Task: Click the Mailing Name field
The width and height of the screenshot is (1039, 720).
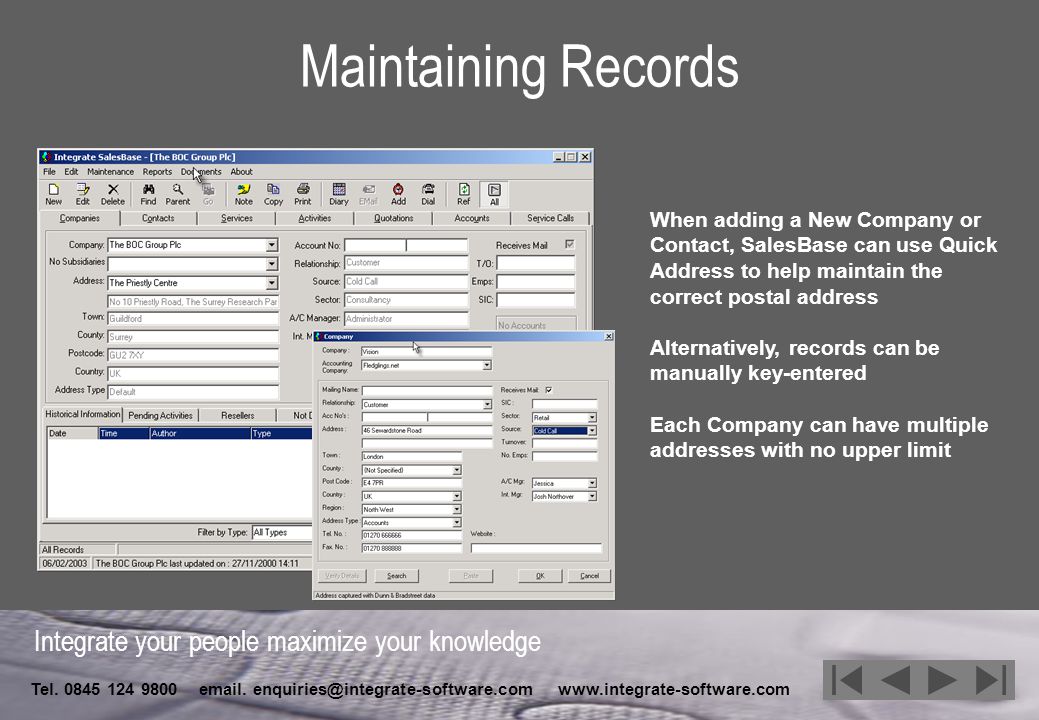Action: pyautogui.click(x=427, y=391)
